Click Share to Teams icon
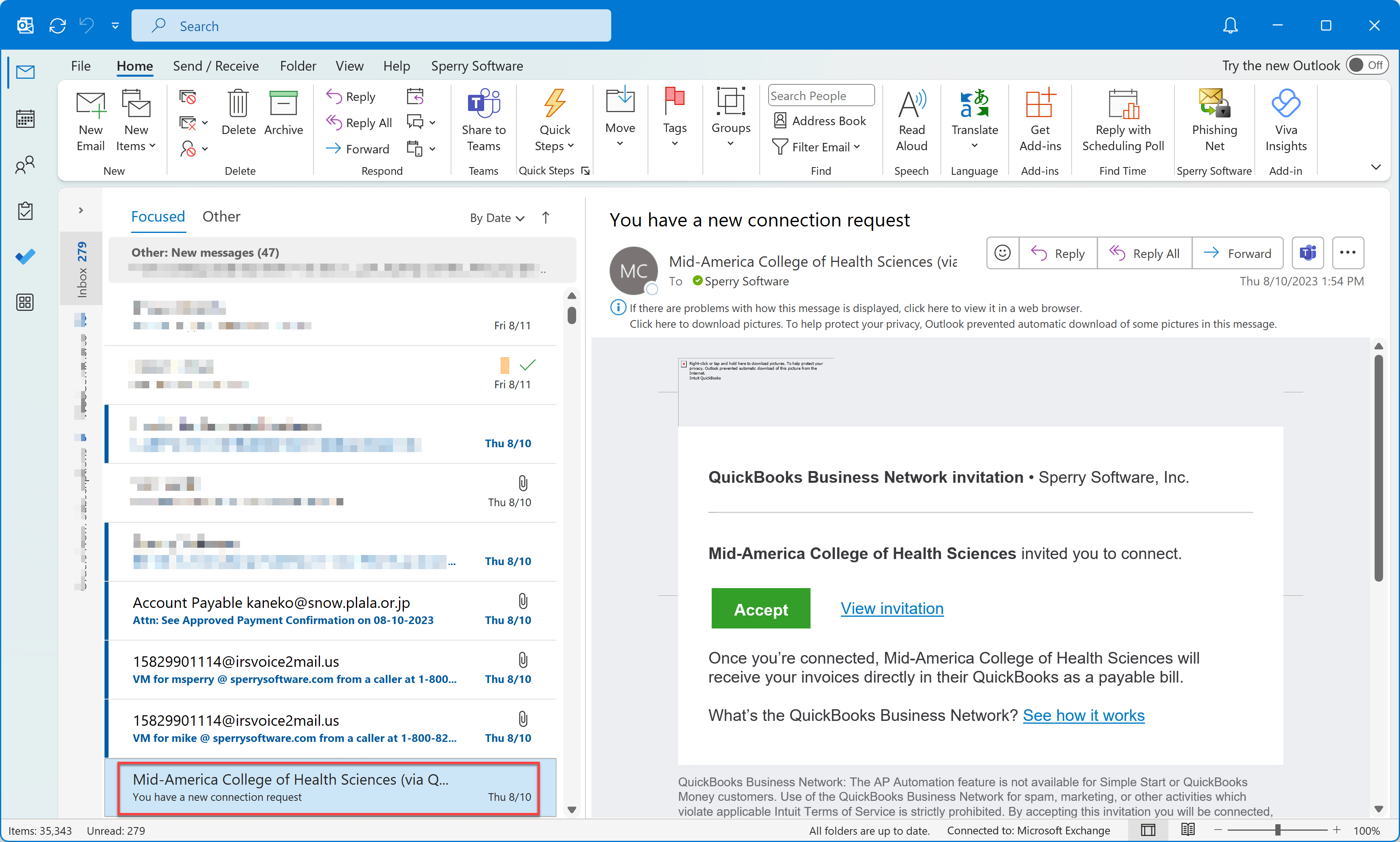Image resolution: width=1400 pixels, height=842 pixels. pyautogui.click(x=483, y=105)
